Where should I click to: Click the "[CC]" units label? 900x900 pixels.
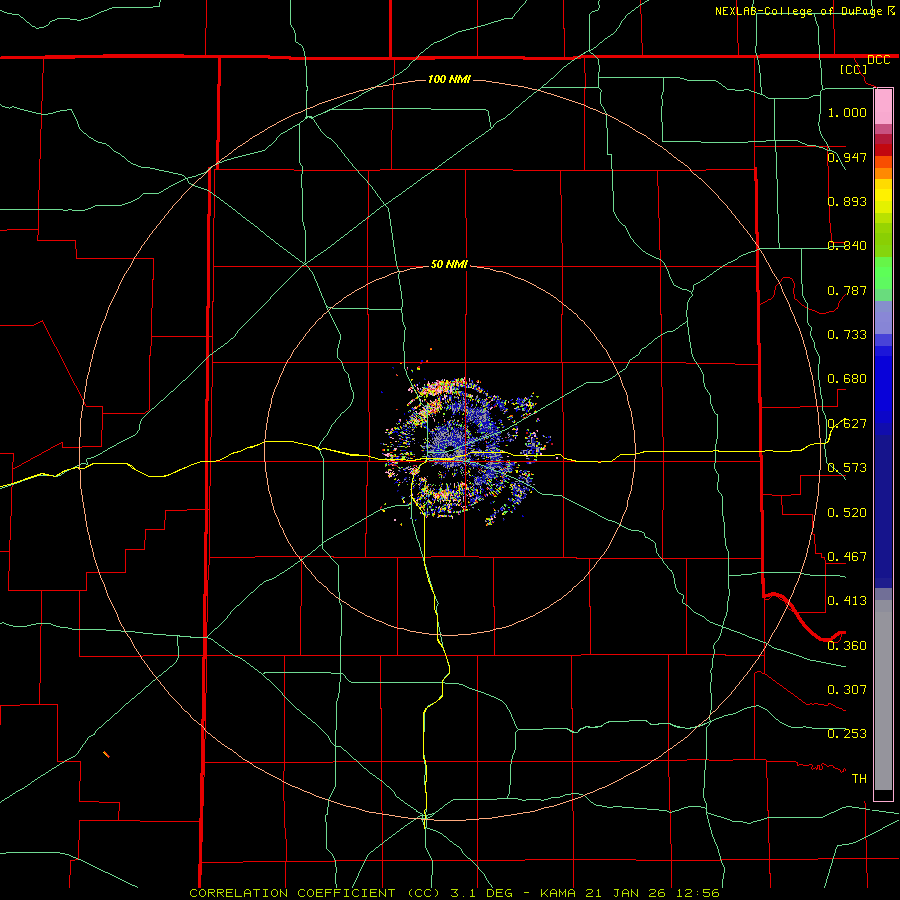click(854, 69)
